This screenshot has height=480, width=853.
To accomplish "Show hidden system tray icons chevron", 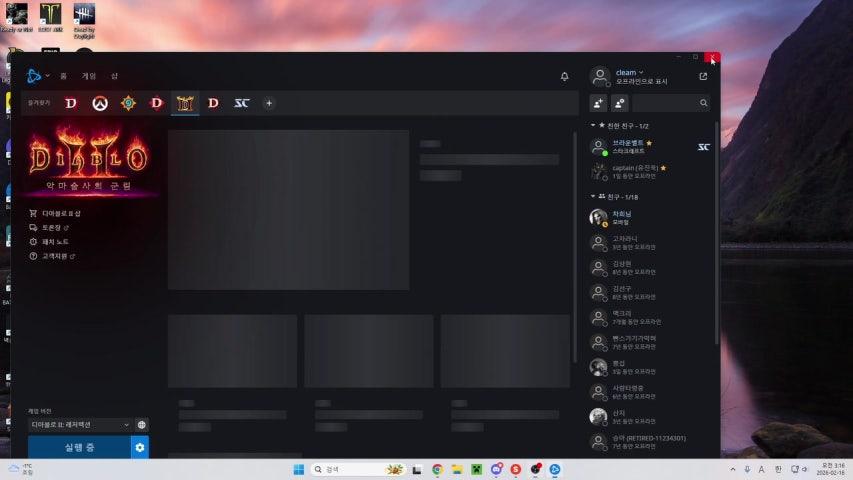I will (x=733, y=469).
